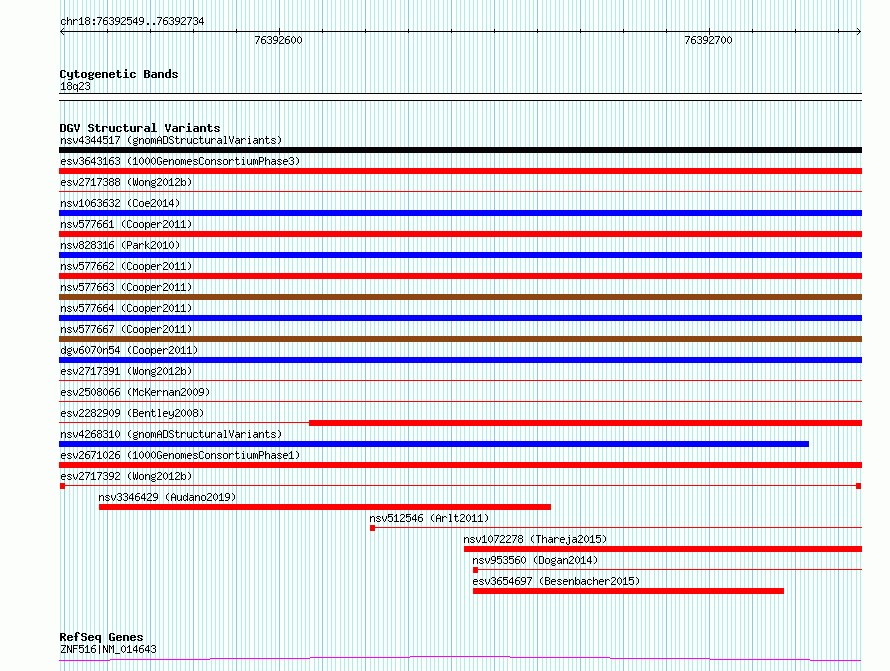
Task: Click the RefSeq Genes track title
Action: 101,637
